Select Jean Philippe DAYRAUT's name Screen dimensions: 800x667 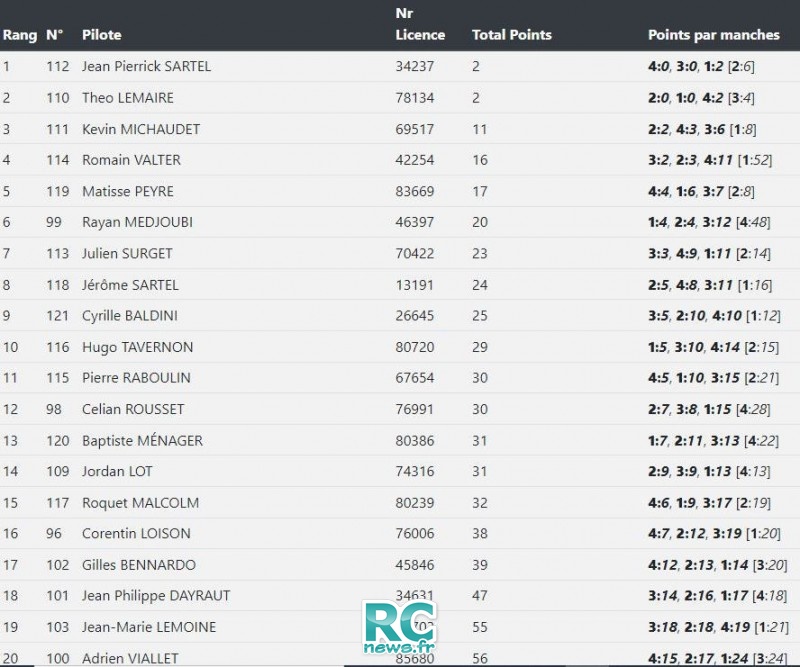(x=156, y=596)
